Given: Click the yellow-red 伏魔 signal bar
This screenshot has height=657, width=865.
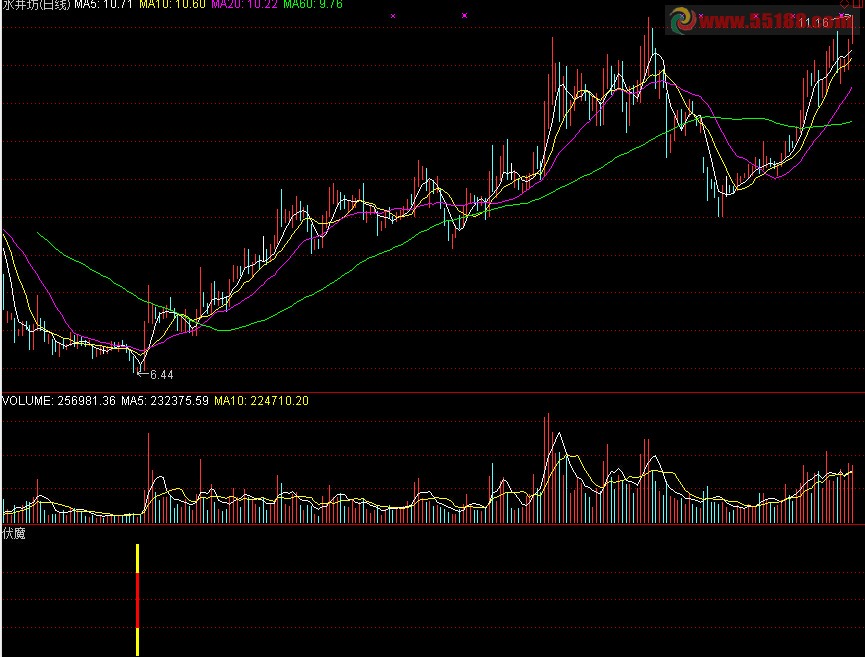Looking at the screenshot, I should pos(137,600).
